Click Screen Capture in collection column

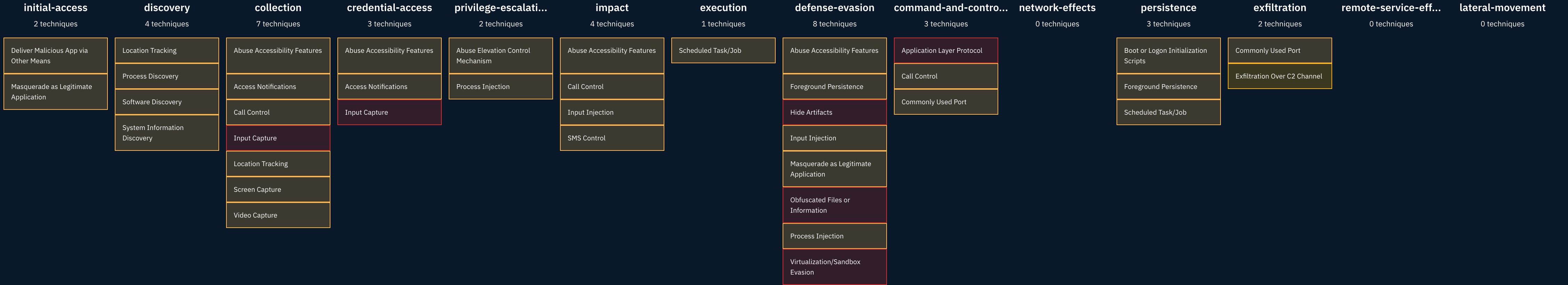[278, 190]
